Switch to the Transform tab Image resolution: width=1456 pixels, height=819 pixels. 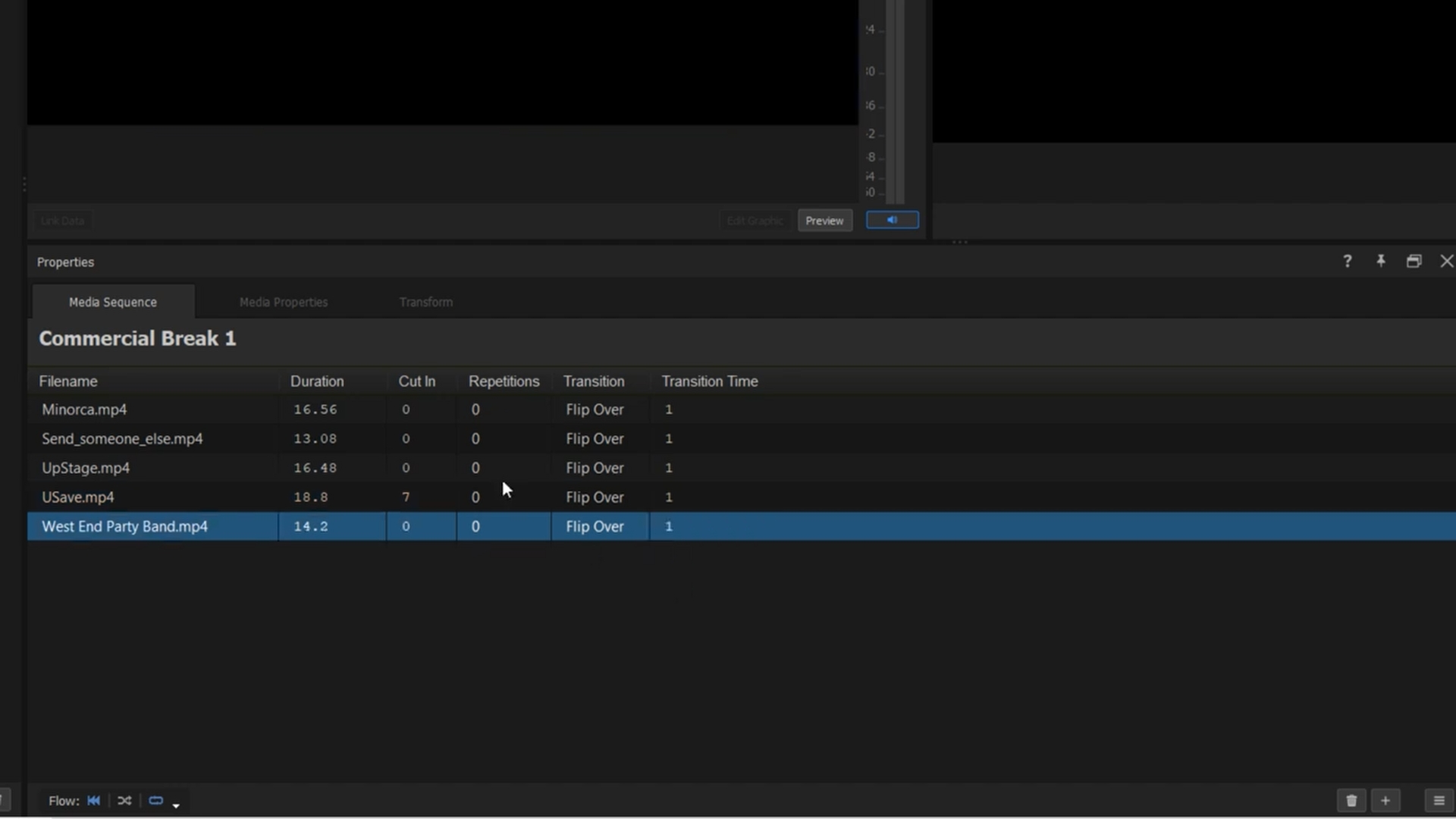click(426, 302)
